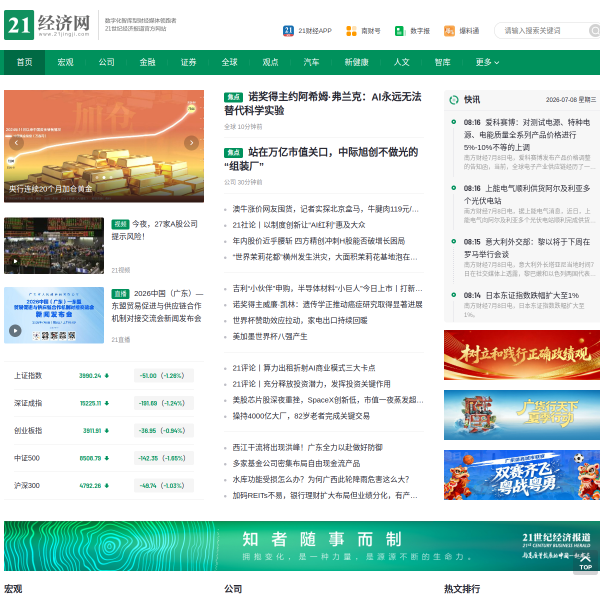600x600 pixels.
Task: Open the 南财号 icon link
Action: coord(363,31)
